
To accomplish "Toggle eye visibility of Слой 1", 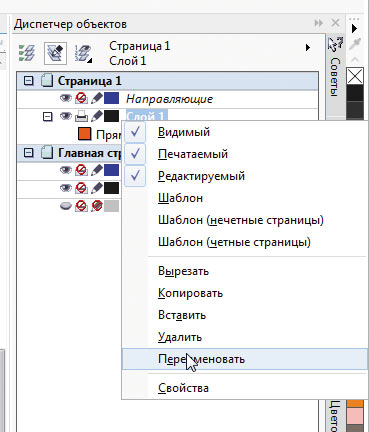I will (66, 116).
